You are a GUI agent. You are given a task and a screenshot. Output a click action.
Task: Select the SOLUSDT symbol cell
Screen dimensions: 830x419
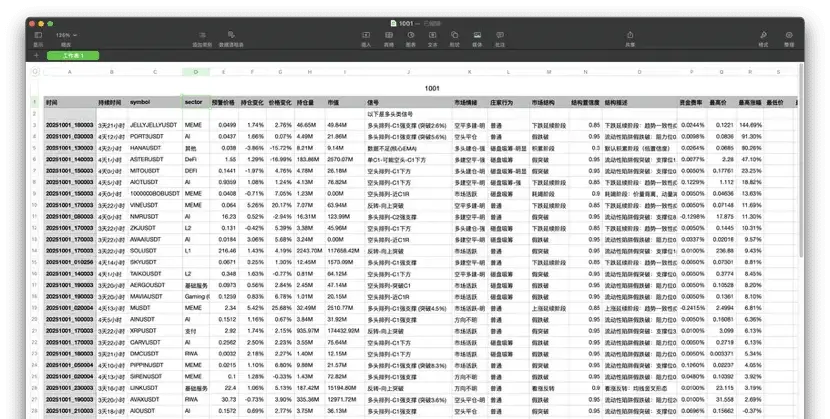pos(156,251)
